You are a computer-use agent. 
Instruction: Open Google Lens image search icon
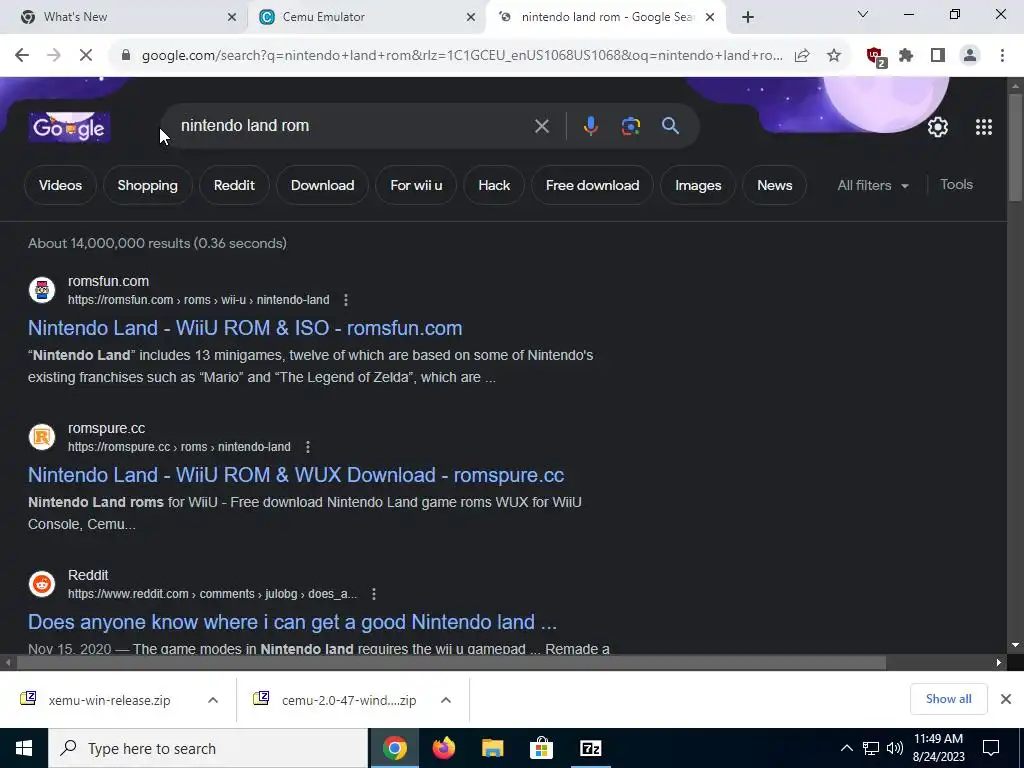[630, 126]
